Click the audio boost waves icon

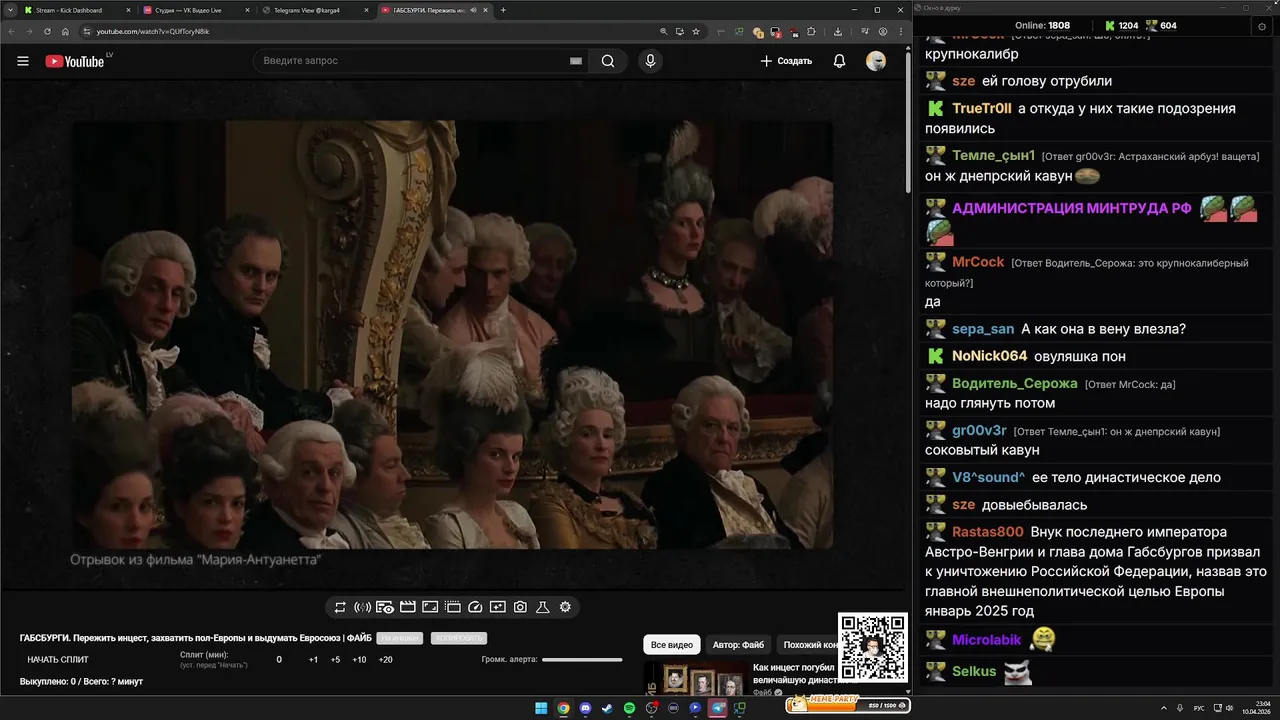click(363, 607)
